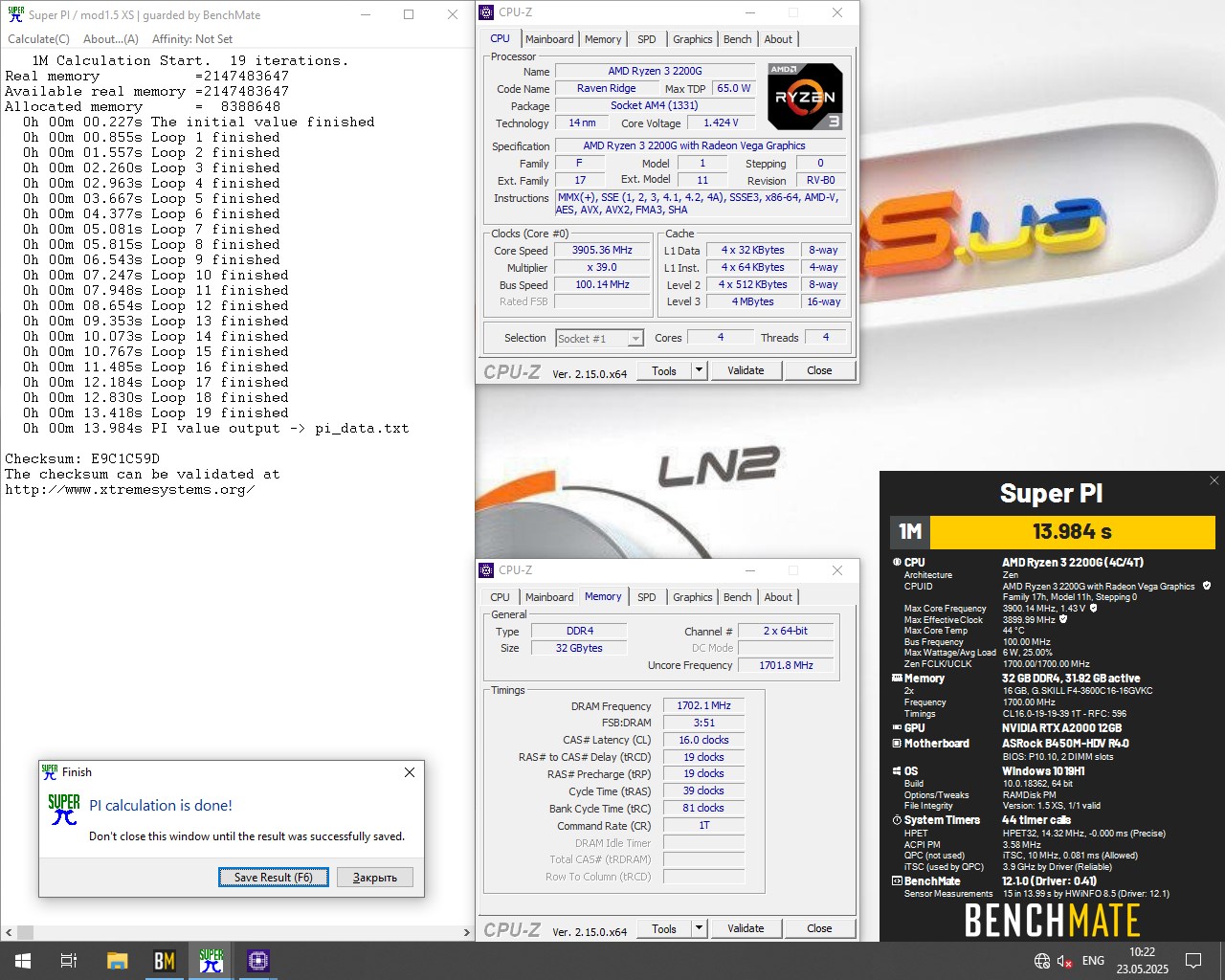This screenshot has height=980, width=1225.
Task: Click the System Timers clock icon
Action: click(897, 820)
